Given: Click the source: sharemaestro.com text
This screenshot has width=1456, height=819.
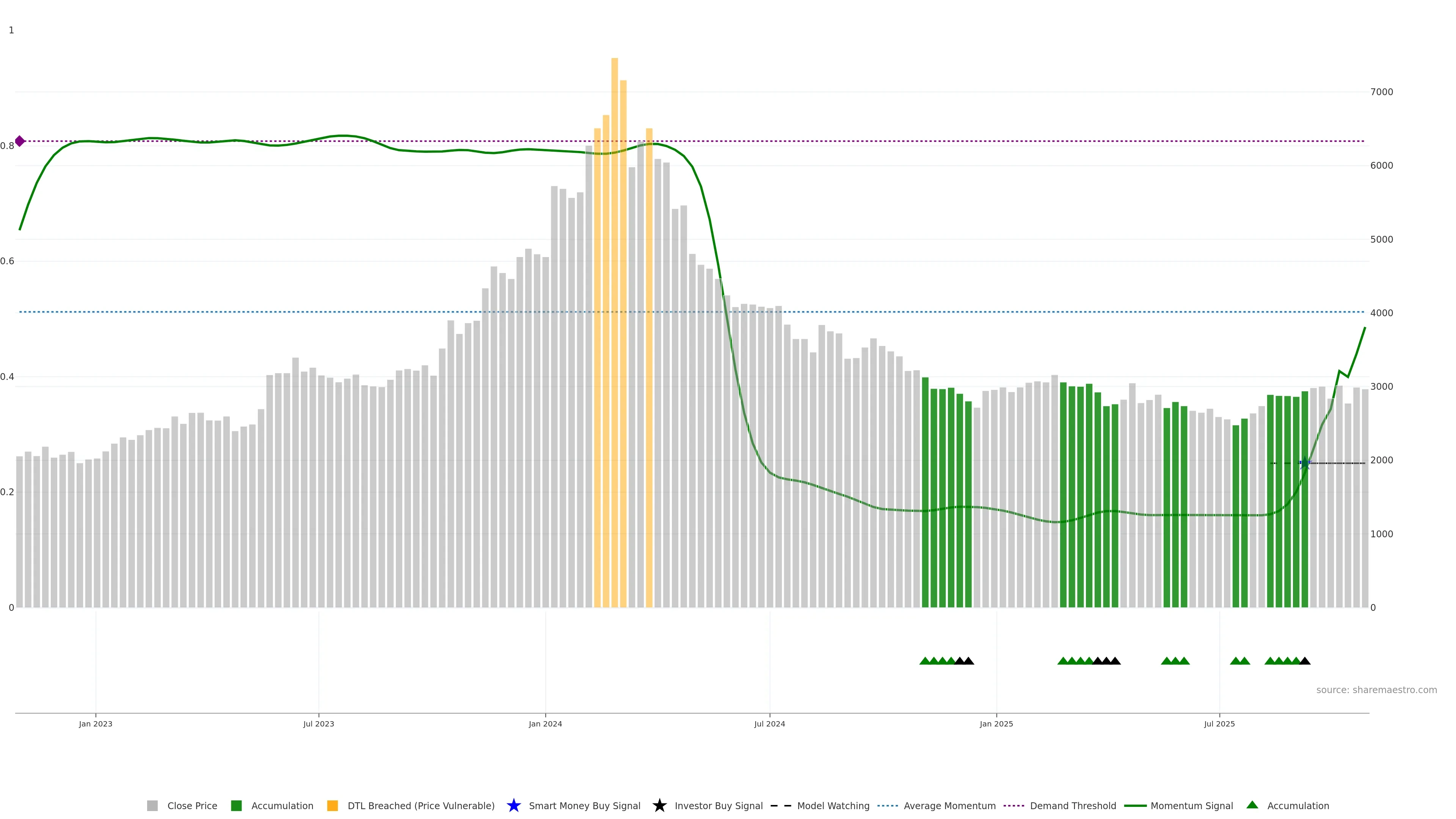Looking at the screenshot, I should [x=1376, y=690].
